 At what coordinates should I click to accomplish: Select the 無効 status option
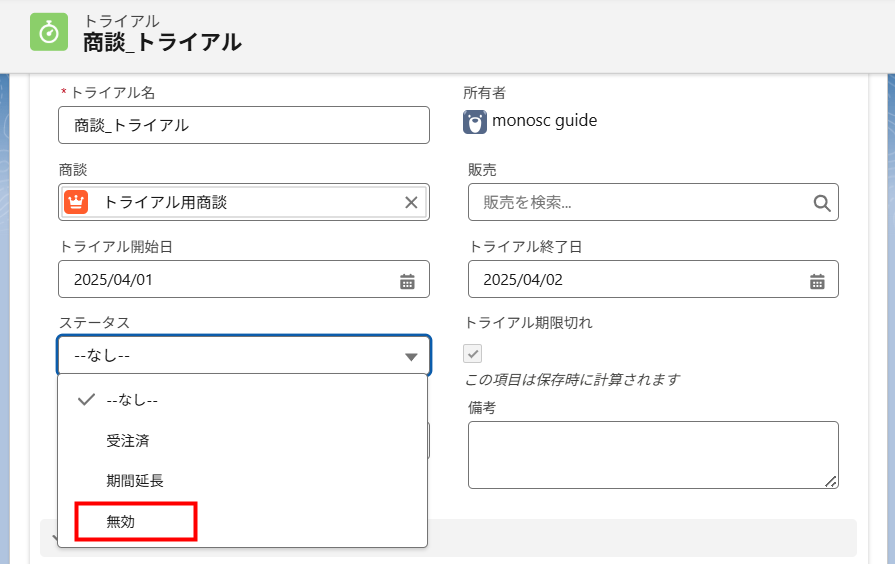tap(121, 521)
